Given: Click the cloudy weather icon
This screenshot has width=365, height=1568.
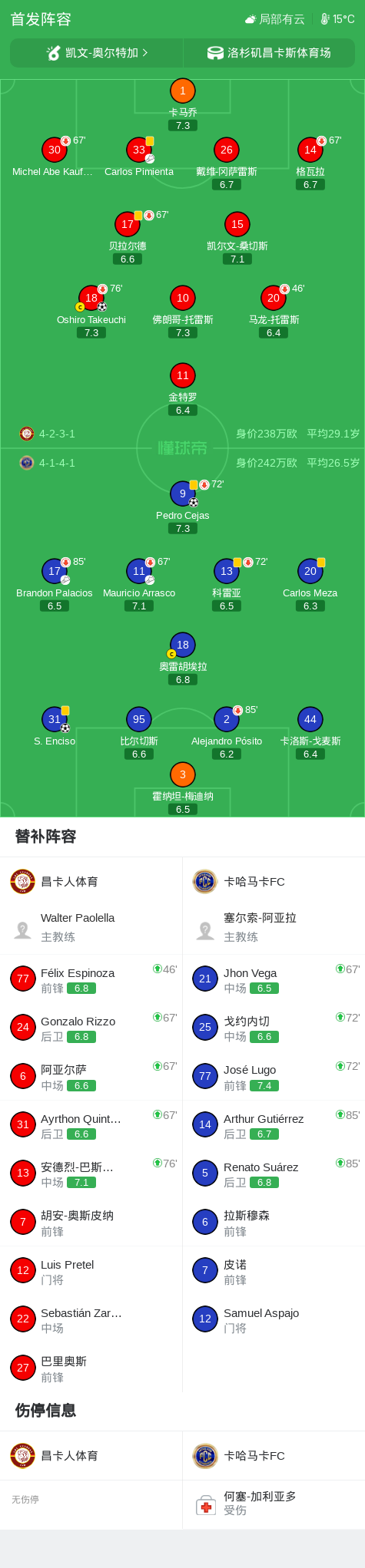Looking at the screenshot, I should [x=251, y=19].
